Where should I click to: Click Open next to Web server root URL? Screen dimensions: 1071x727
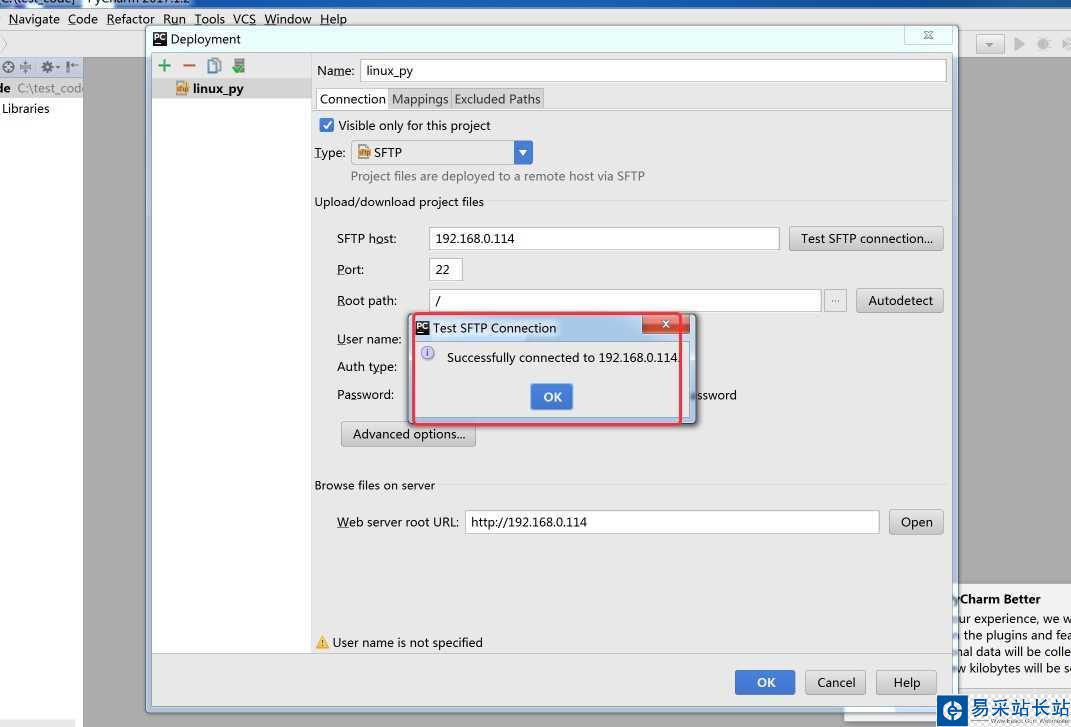916,522
